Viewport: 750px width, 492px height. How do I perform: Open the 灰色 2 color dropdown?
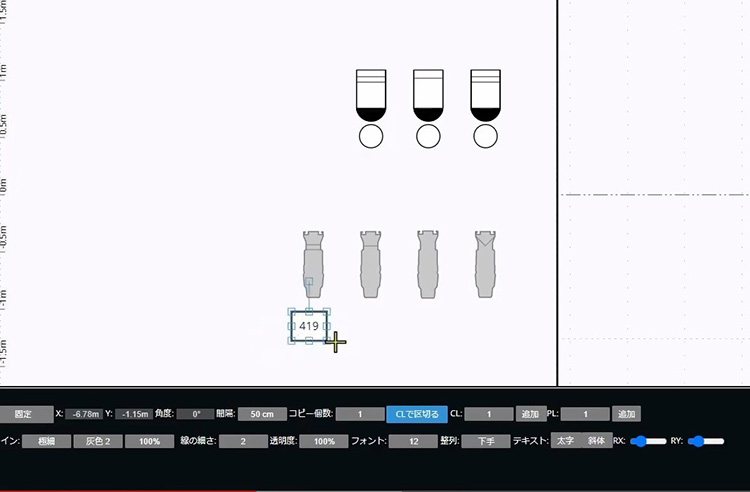(97, 441)
